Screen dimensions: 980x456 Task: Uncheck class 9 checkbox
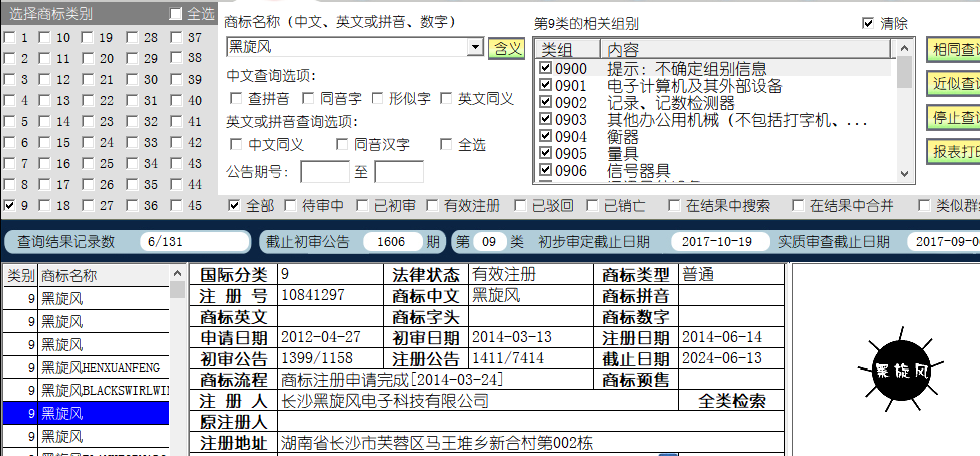[9, 206]
